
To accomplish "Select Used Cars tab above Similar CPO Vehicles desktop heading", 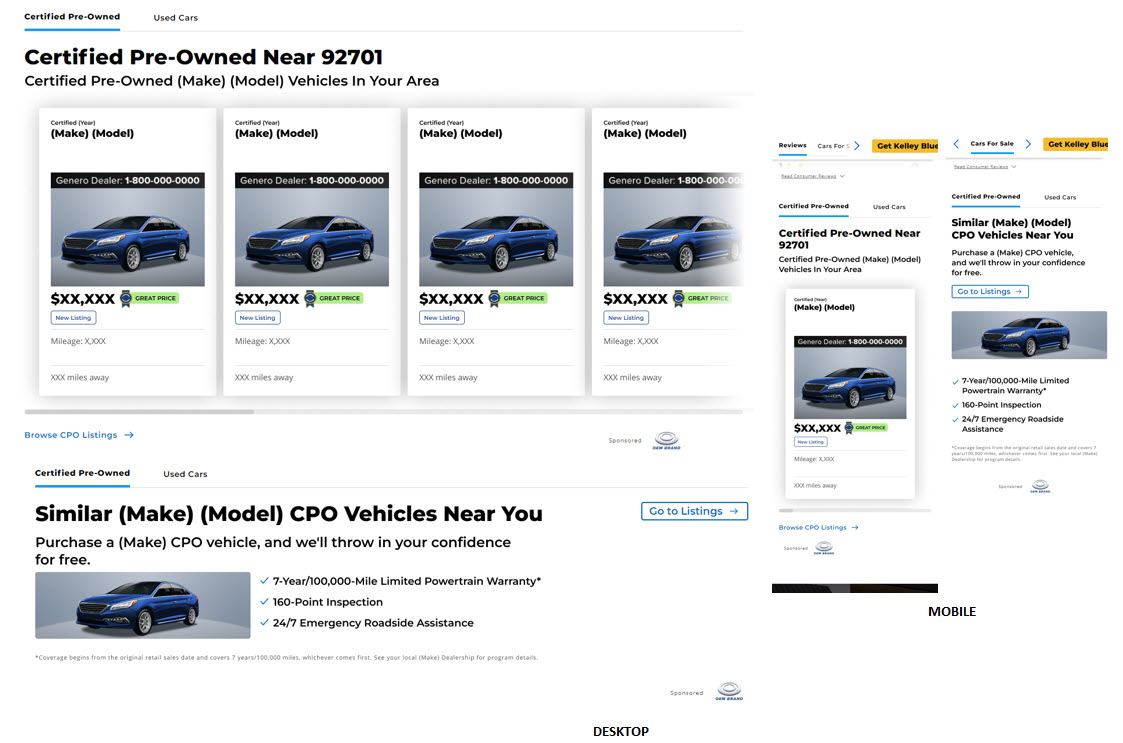I will pyautogui.click(x=185, y=474).
